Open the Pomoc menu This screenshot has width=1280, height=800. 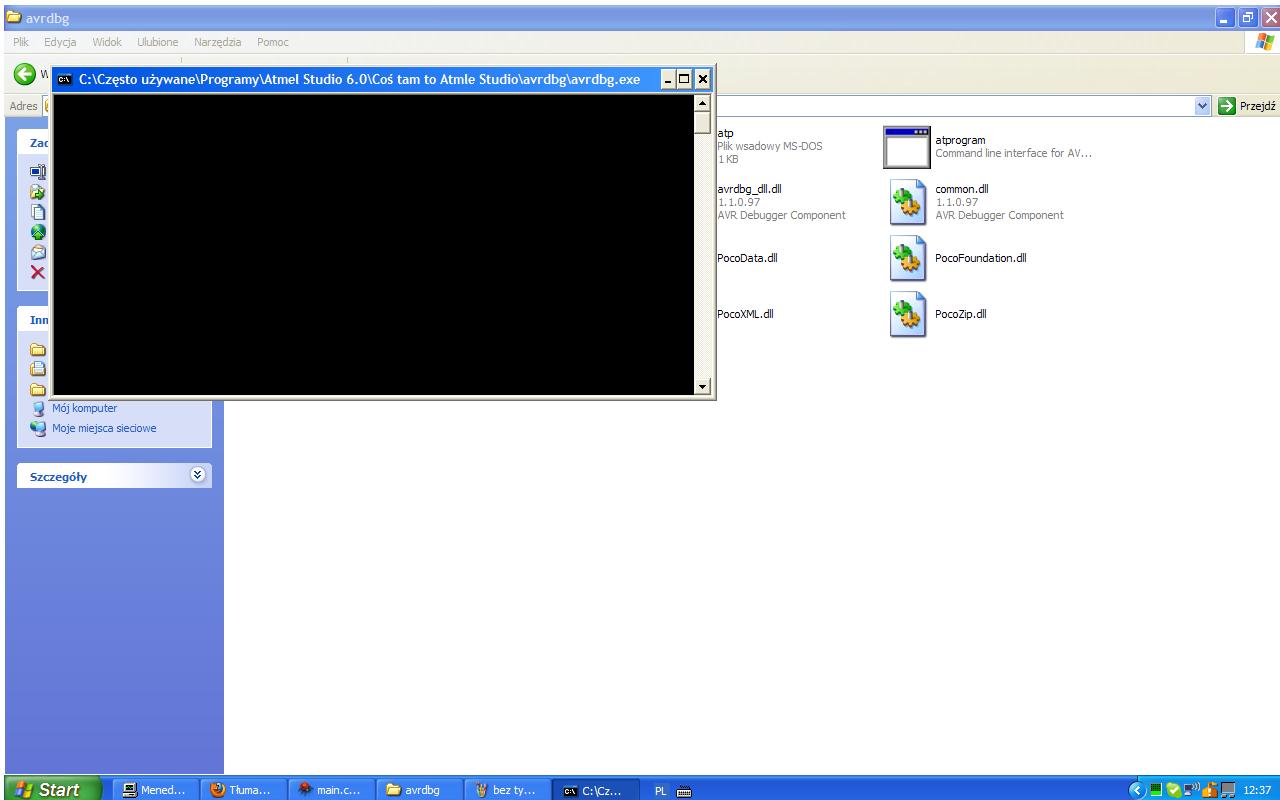[x=273, y=42]
